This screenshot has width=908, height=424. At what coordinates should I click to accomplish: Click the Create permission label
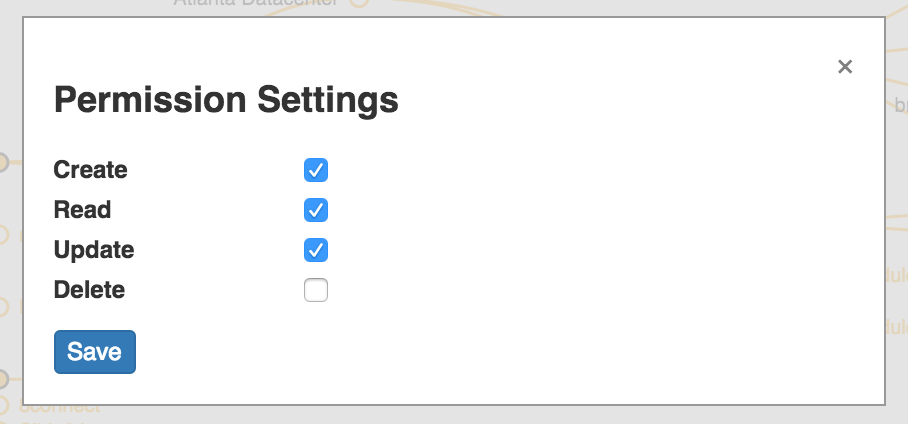tap(91, 170)
